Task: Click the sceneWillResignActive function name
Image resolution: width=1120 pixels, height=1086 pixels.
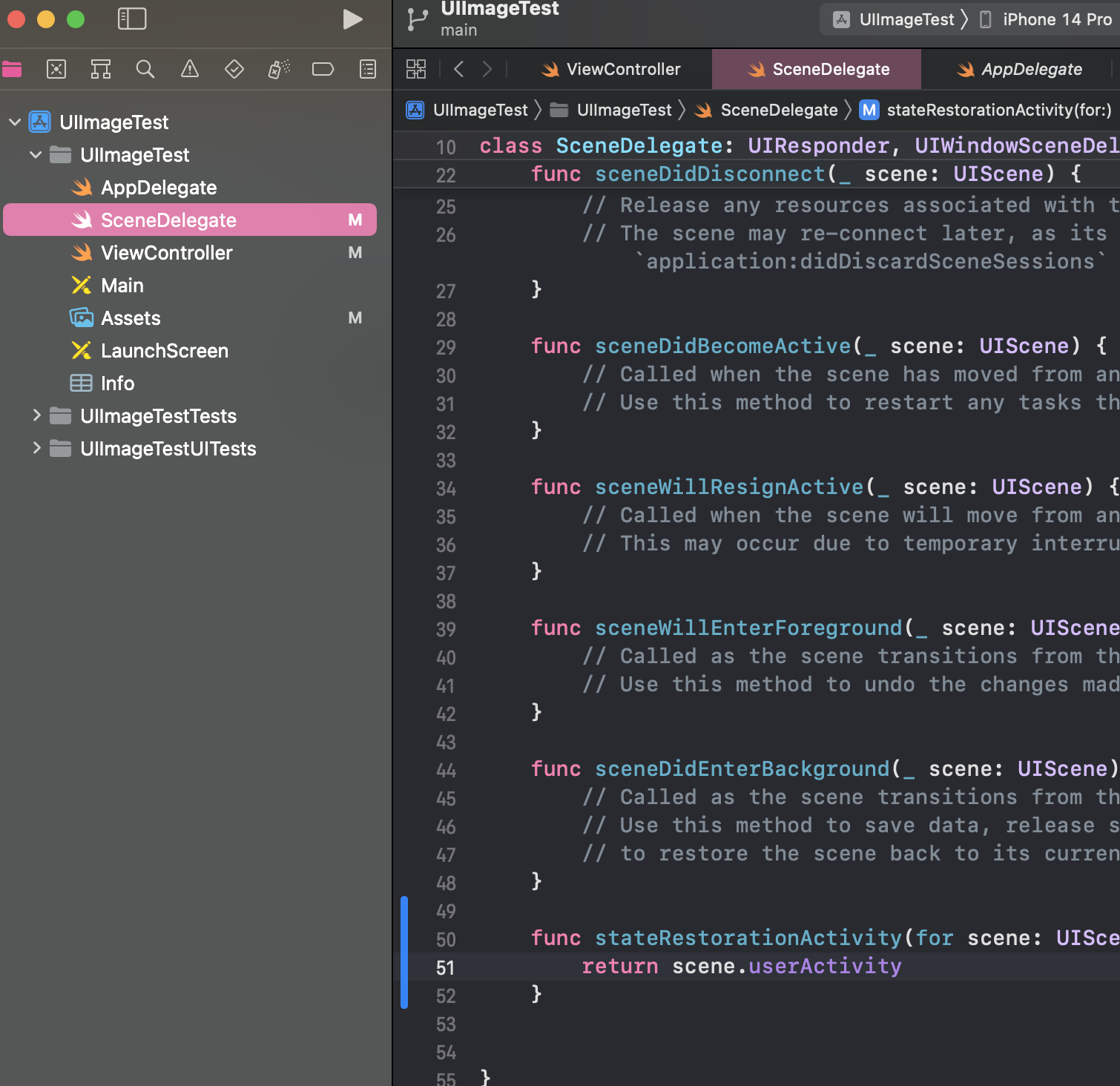Action: [729, 487]
